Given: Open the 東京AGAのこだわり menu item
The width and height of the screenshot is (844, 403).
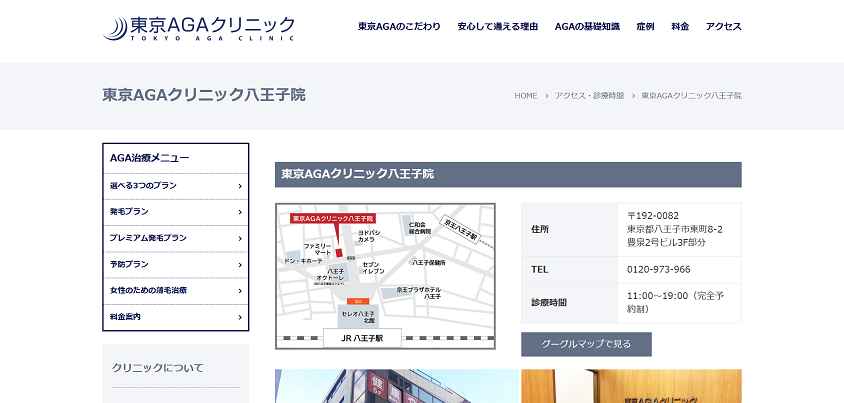Looking at the screenshot, I should pos(400,26).
